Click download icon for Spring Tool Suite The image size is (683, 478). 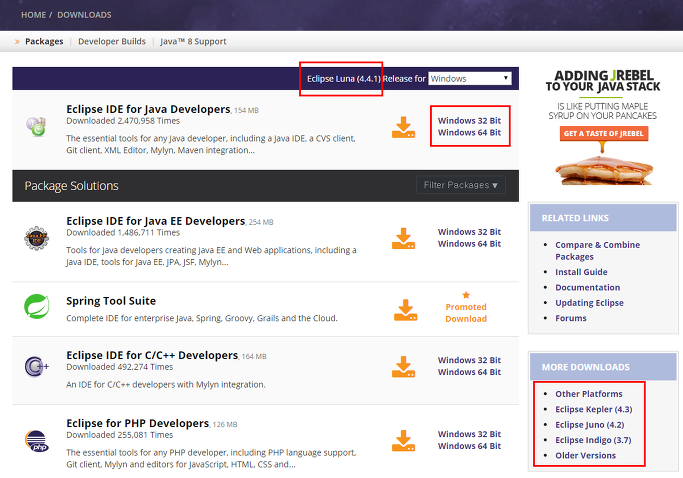406,310
